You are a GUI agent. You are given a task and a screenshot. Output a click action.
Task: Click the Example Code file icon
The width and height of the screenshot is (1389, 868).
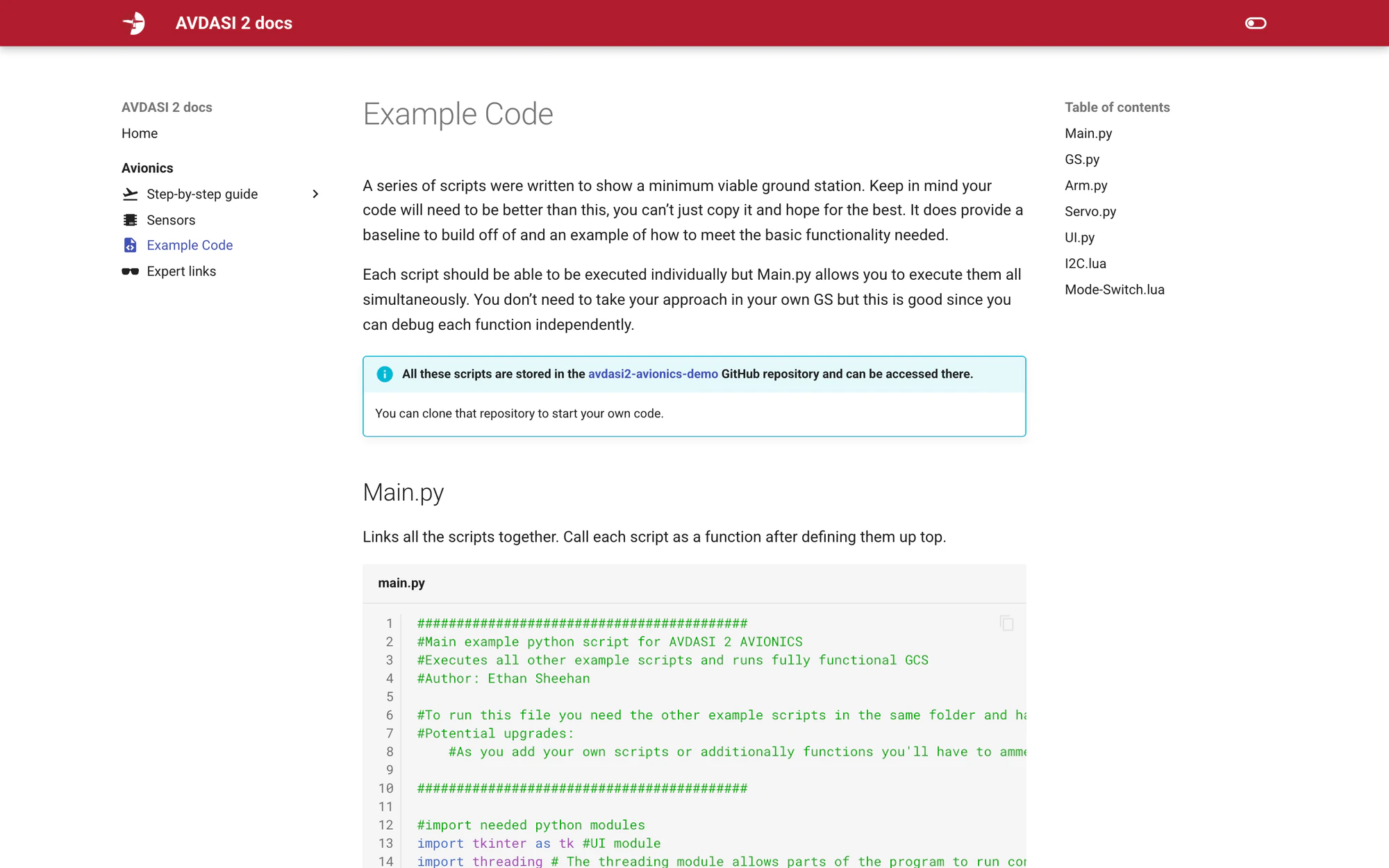coord(130,245)
